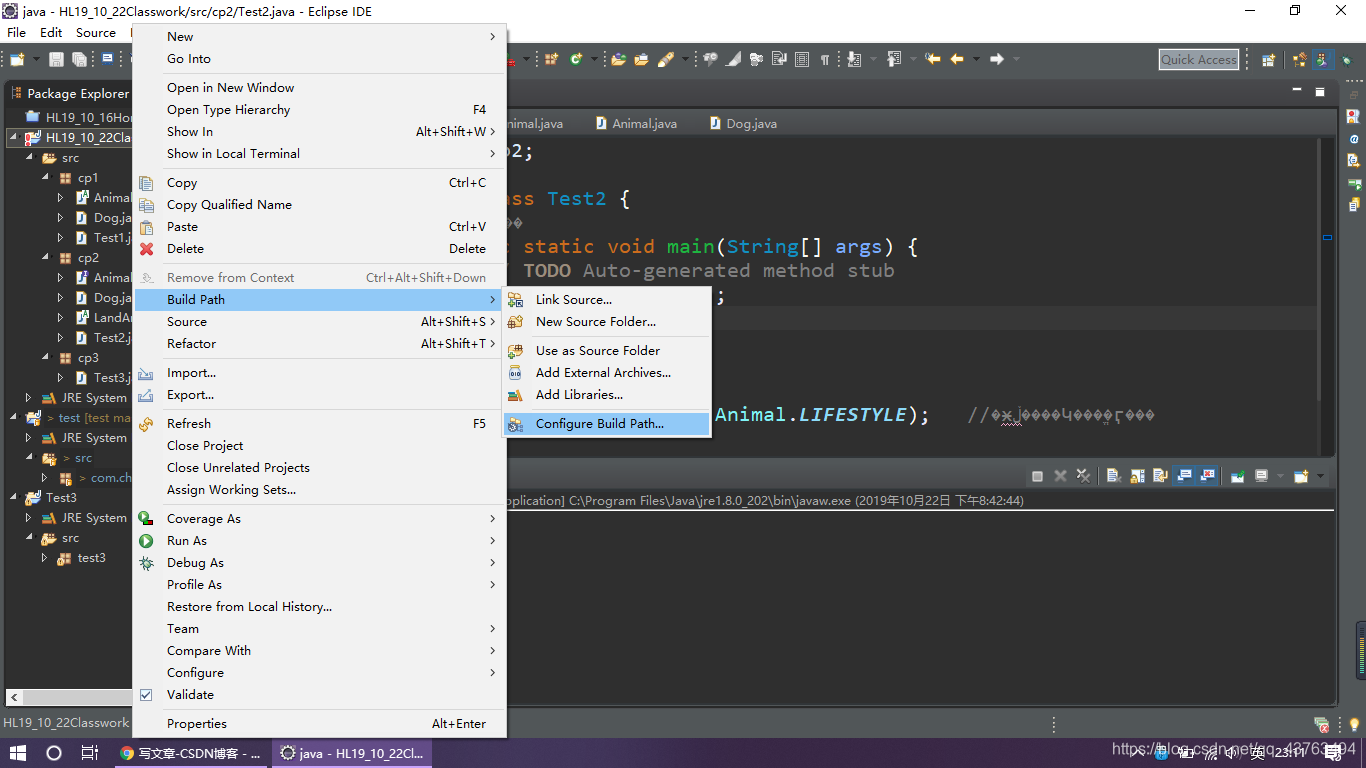Collapse the cp3 package node
The width and height of the screenshot is (1366, 768).
(45, 358)
